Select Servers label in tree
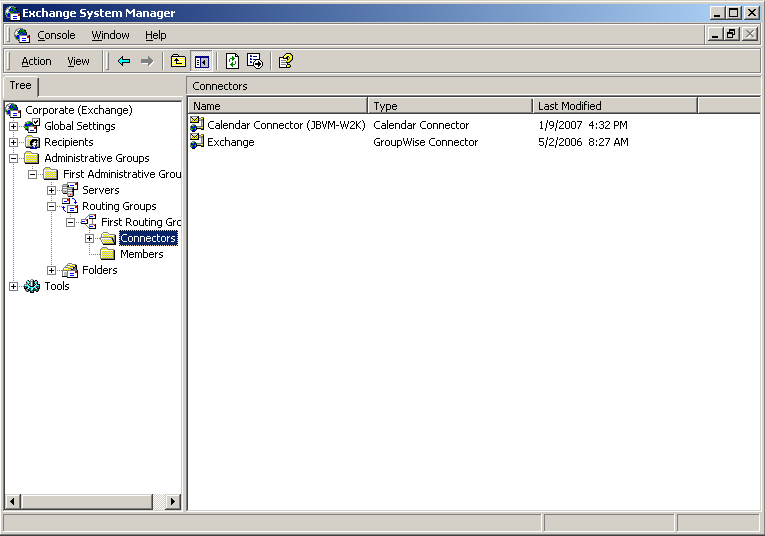 coord(101,190)
